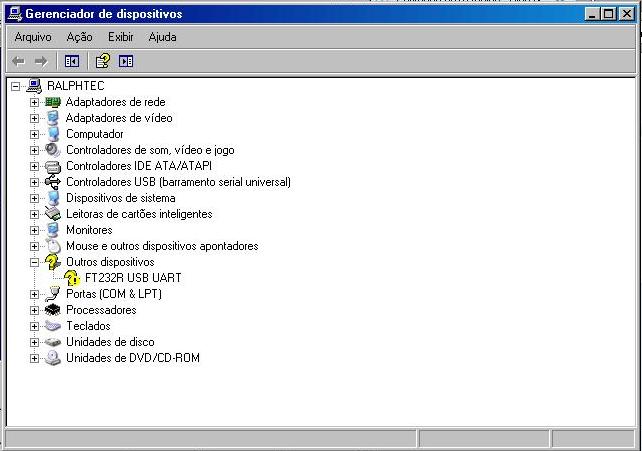
Task: Expand Dispositivos de sistema
Action: (34, 198)
